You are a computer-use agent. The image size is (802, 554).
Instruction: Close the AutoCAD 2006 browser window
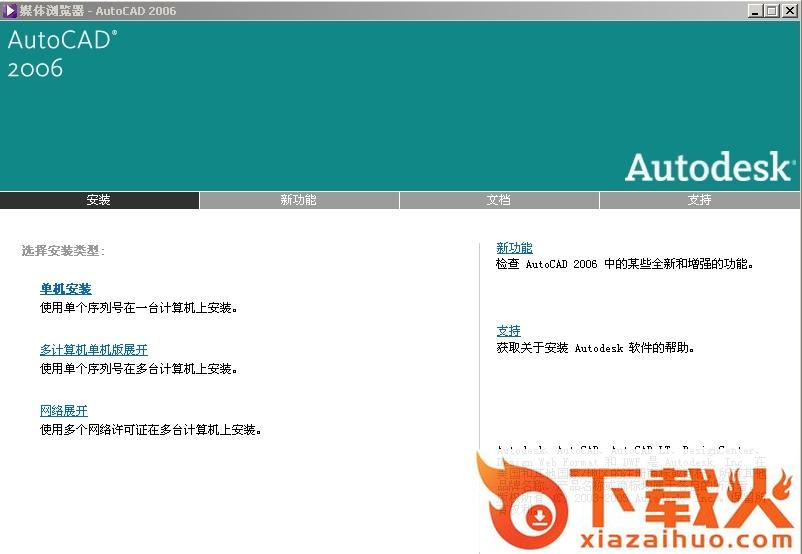click(789, 11)
